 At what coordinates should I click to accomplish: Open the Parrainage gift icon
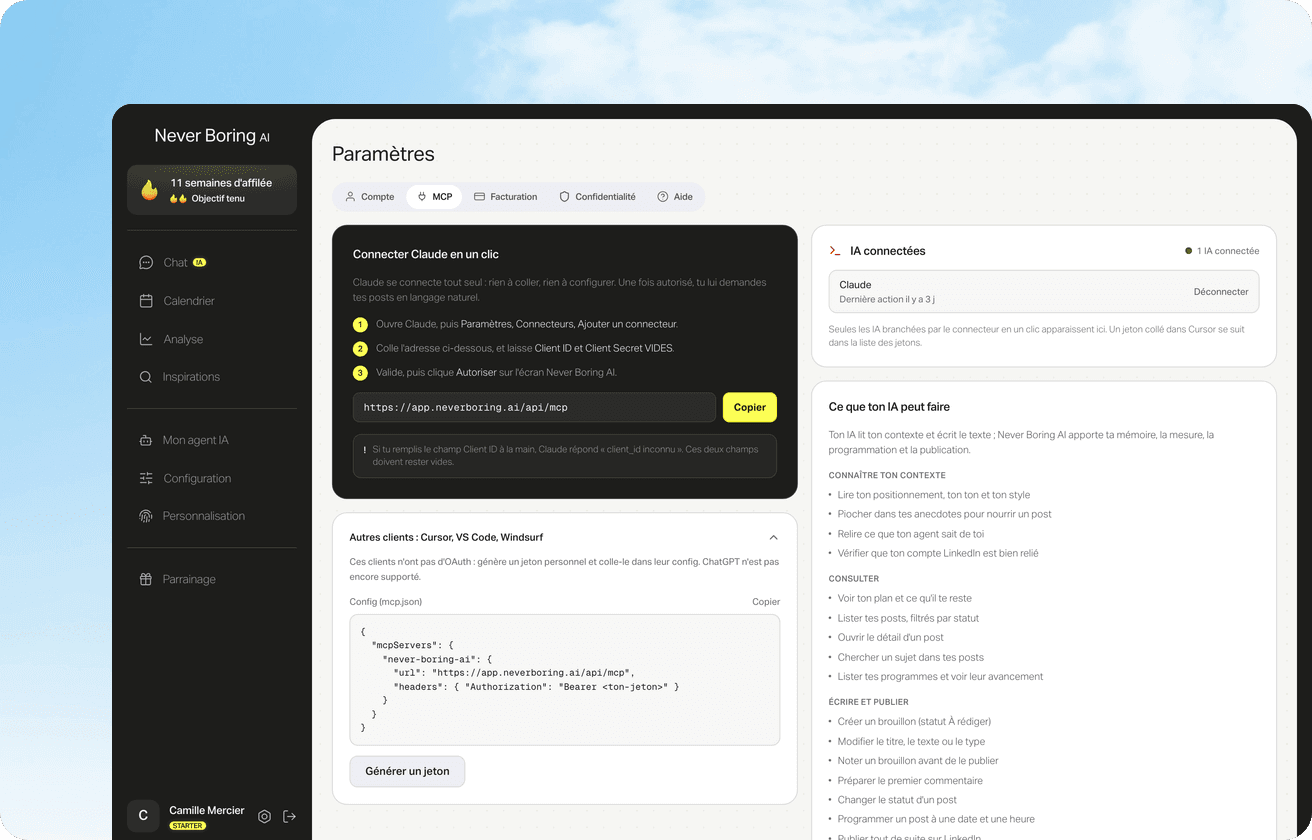(146, 579)
